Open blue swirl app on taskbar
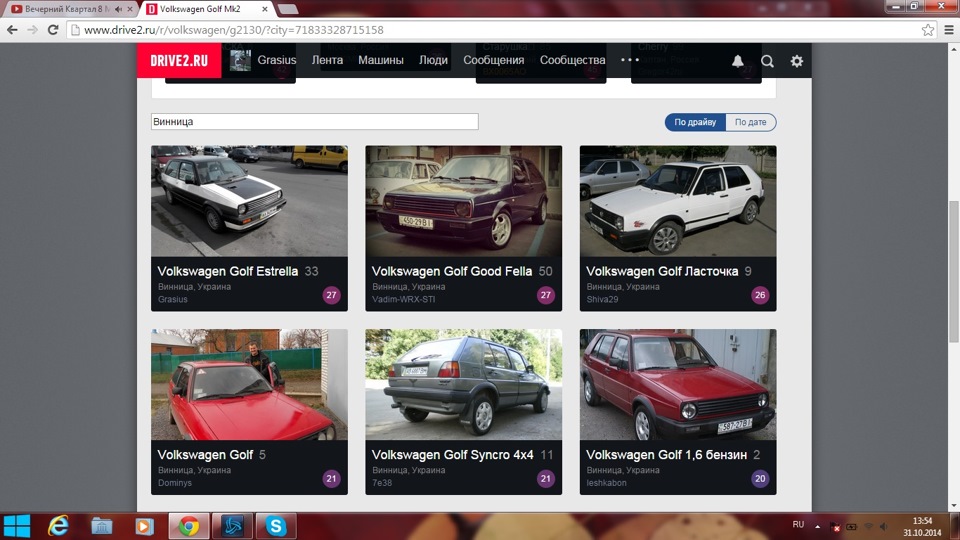This screenshot has width=960, height=540. [x=232, y=526]
